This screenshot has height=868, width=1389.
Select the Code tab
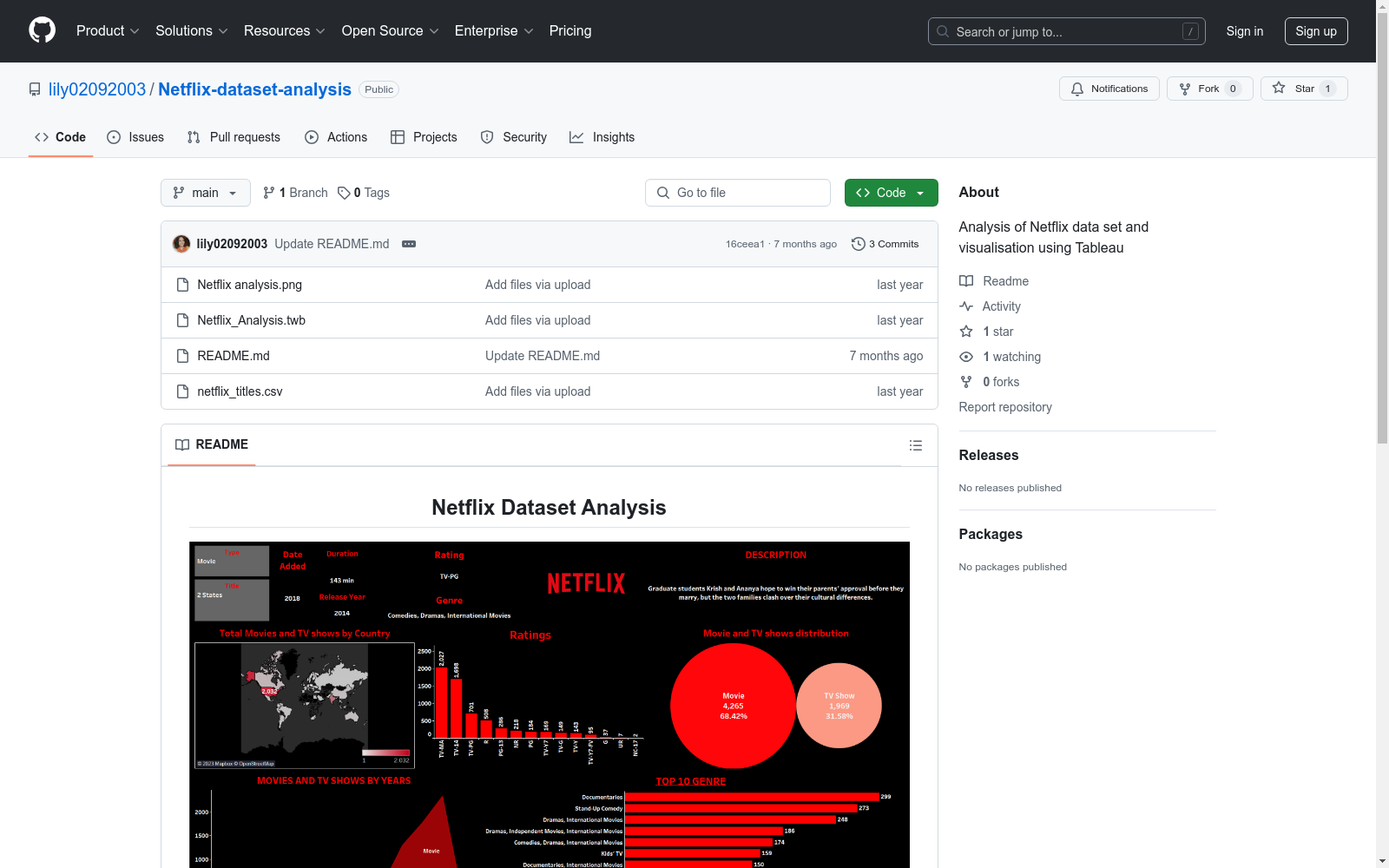point(61,137)
